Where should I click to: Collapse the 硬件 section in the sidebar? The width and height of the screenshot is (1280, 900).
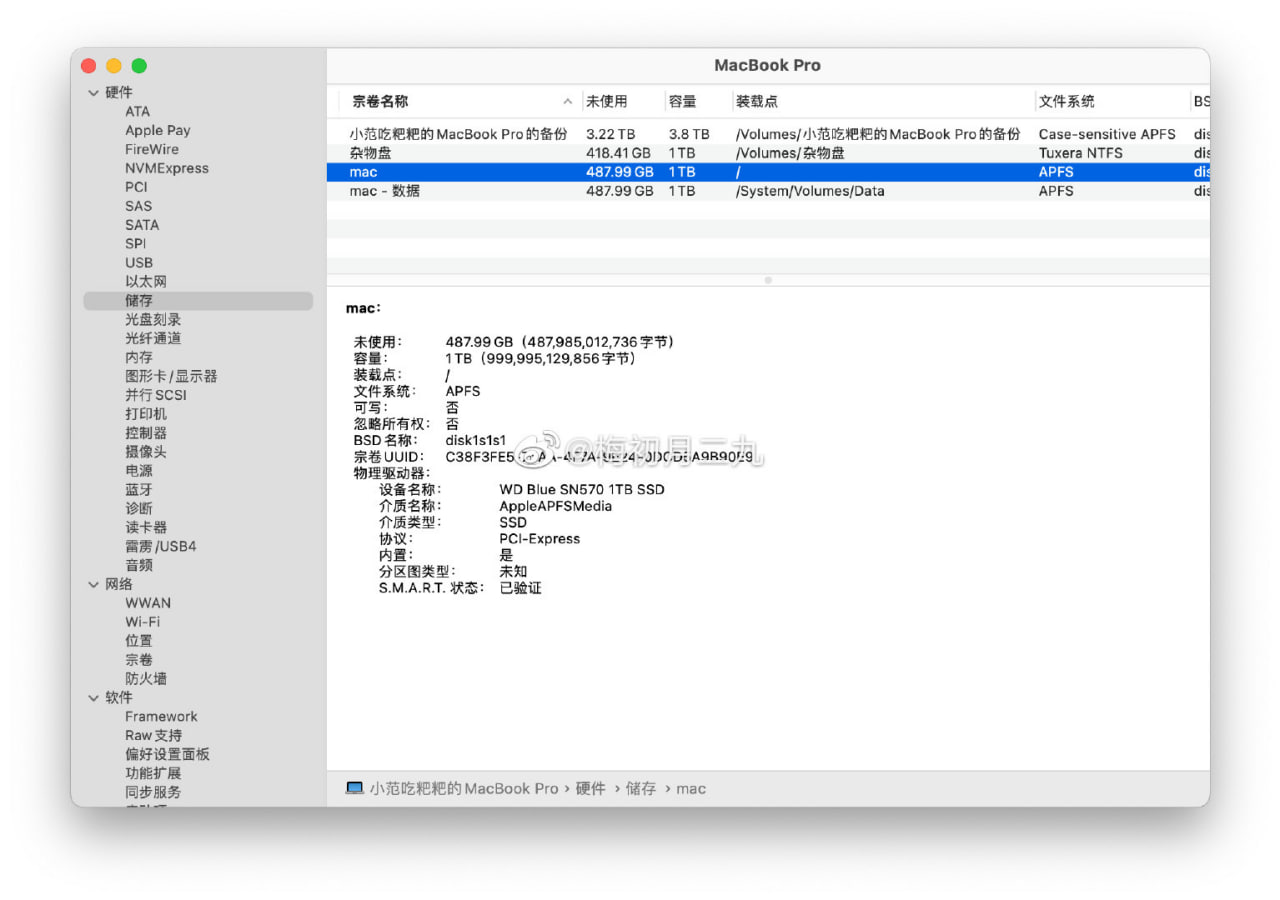[x=94, y=93]
